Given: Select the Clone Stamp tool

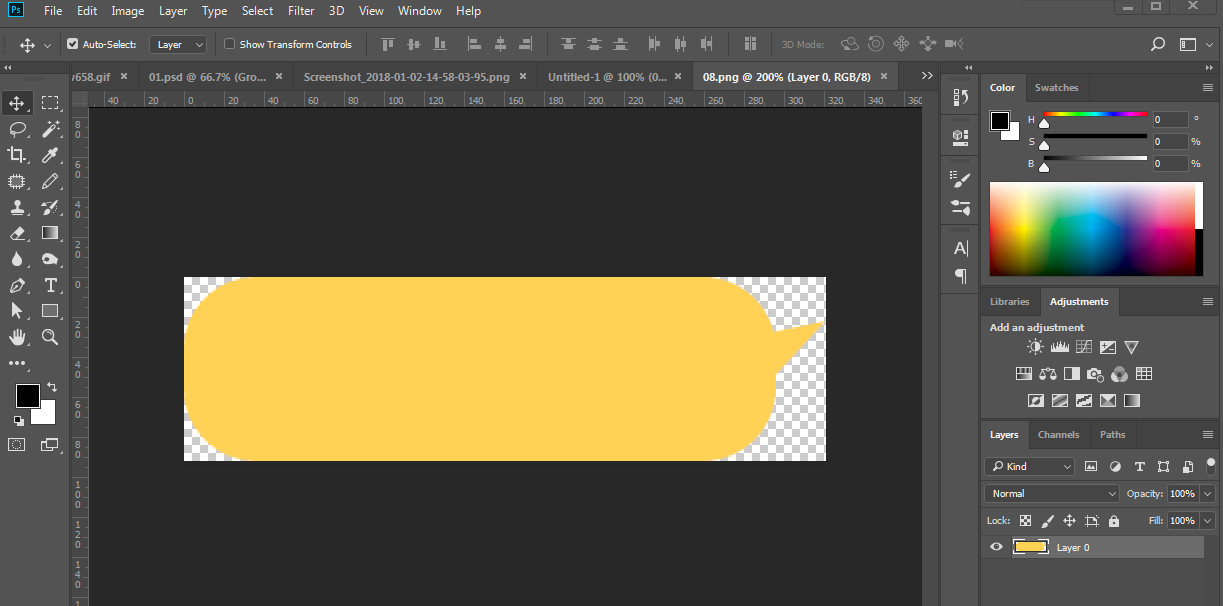Looking at the screenshot, I should tap(17, 207).
